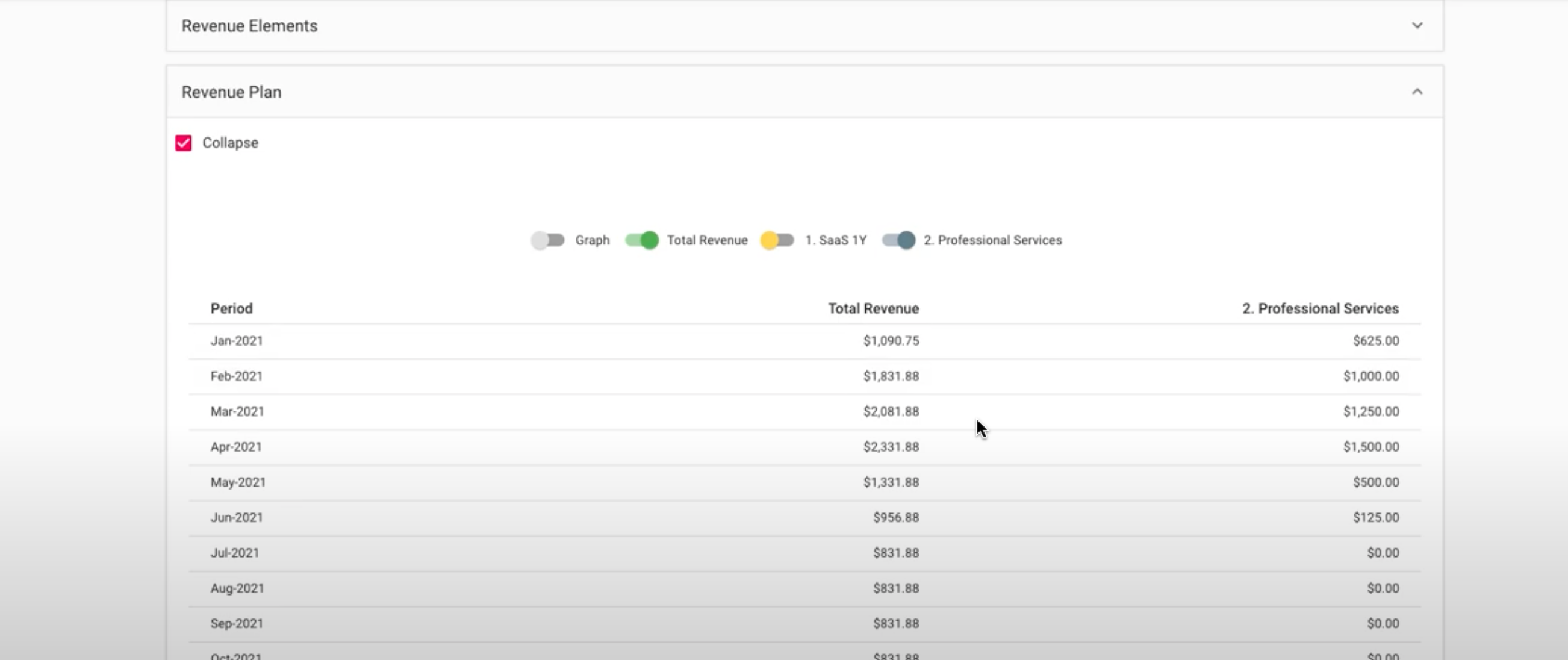Expand the Revenue Elements chevron

1417,25
